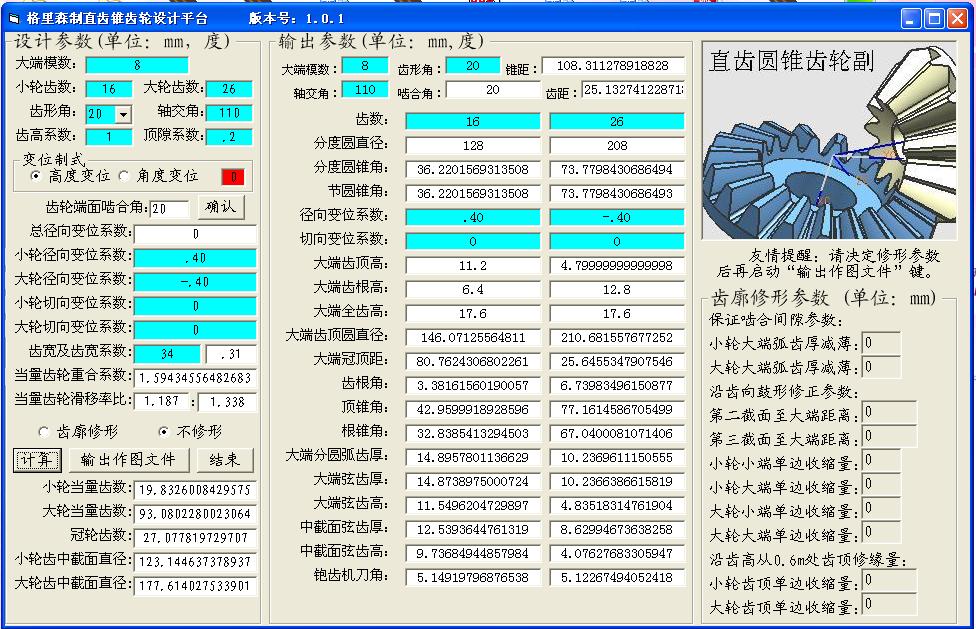Click the 刨齿机刀角 value 5.14919796876538
The image size is (976, 629).
click(x=473, y=577)
